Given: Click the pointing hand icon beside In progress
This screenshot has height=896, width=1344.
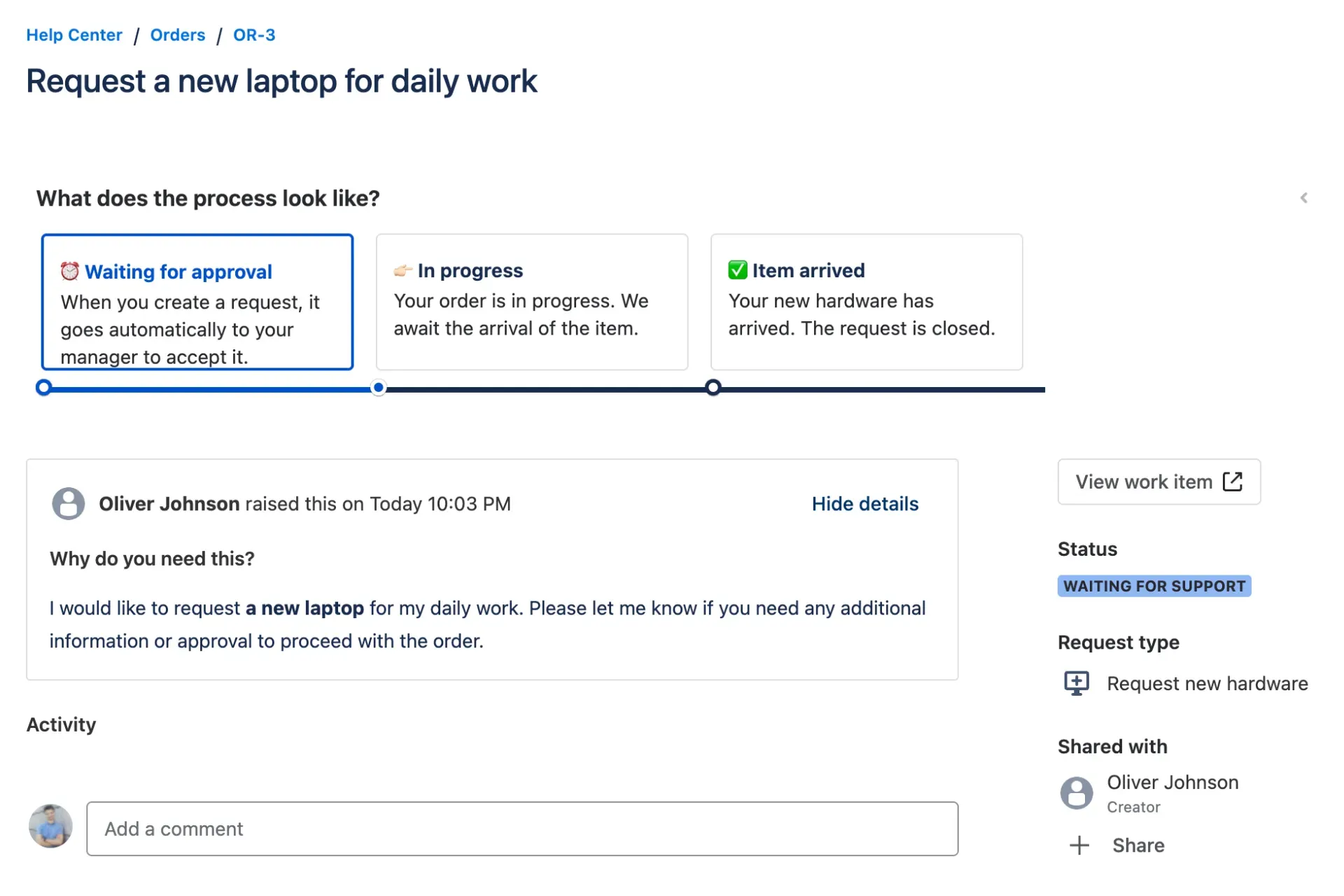Looking at the screenshot, I should point(402,270).
